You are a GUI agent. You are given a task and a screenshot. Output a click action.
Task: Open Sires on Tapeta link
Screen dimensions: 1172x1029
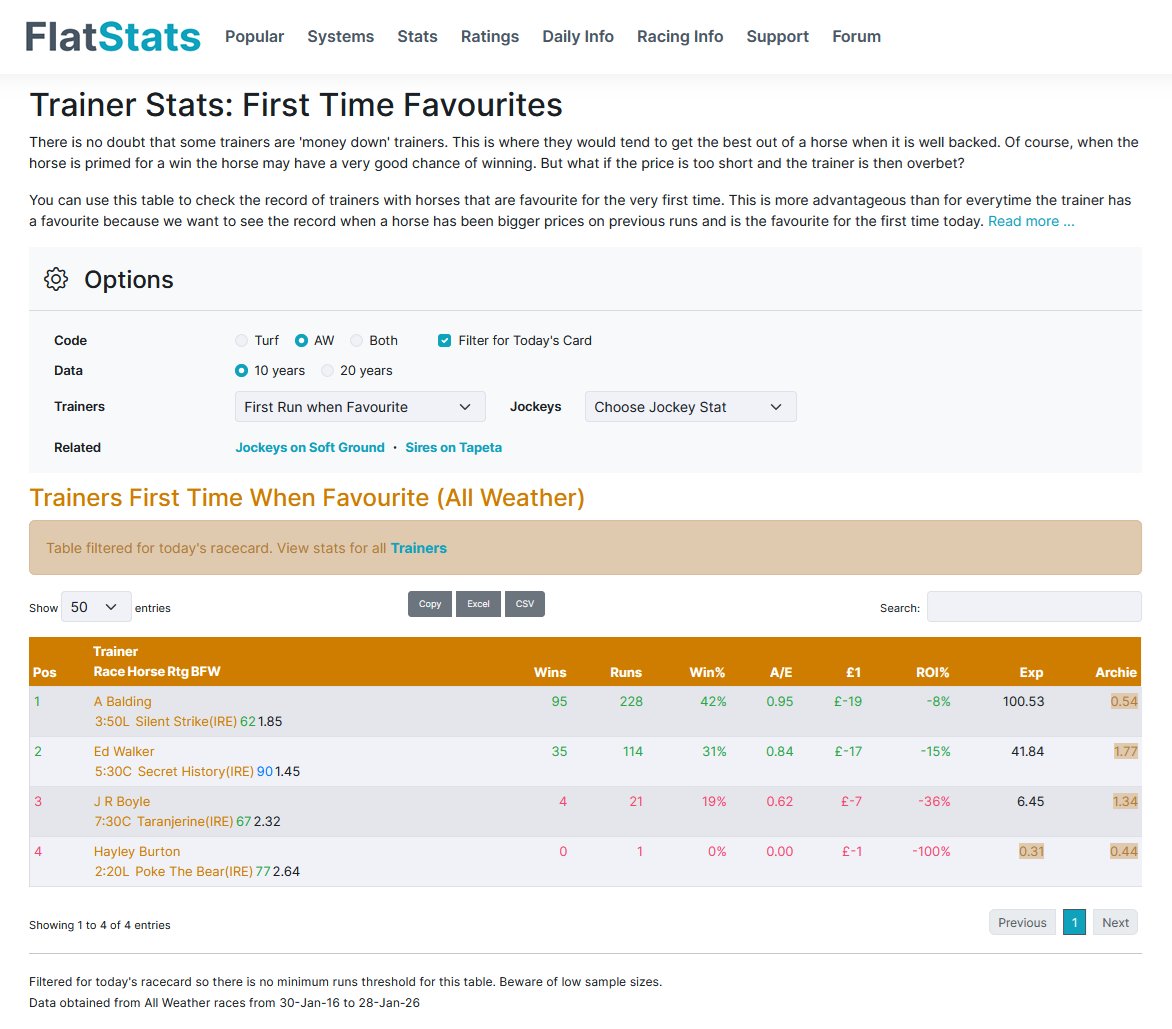[453, 448]
